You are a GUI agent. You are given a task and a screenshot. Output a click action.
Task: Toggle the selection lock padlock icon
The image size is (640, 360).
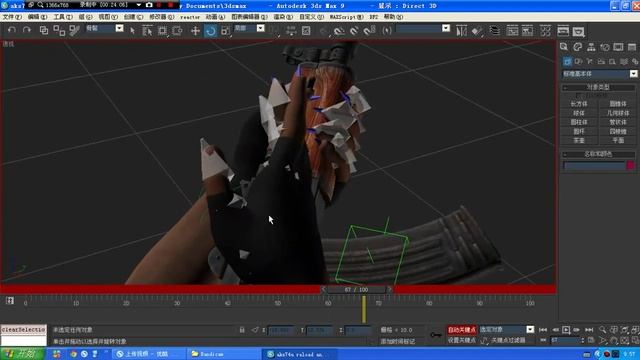(x=242, y=329)
